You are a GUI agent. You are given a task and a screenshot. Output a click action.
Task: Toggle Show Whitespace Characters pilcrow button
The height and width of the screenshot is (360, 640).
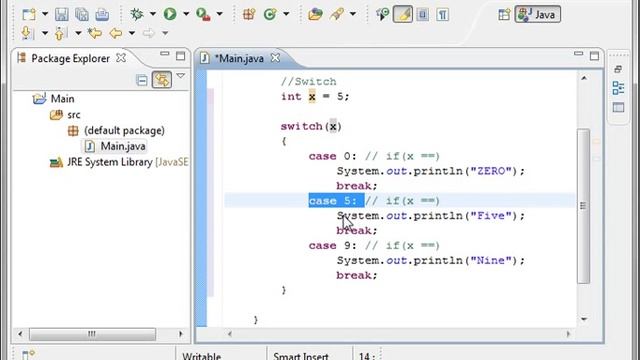[x=442, y=15]
